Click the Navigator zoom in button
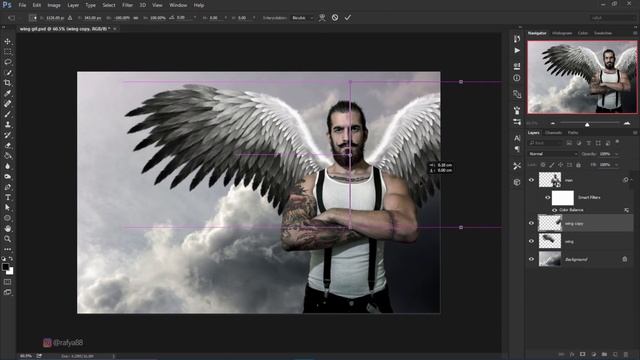The height and width of the screenshot is (360, 640). coord(627,123)
